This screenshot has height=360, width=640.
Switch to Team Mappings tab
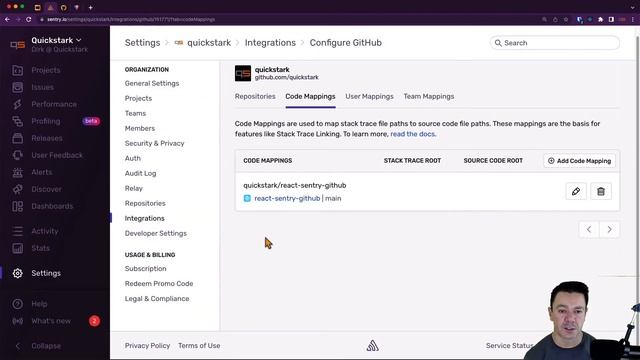coord(429,97)
